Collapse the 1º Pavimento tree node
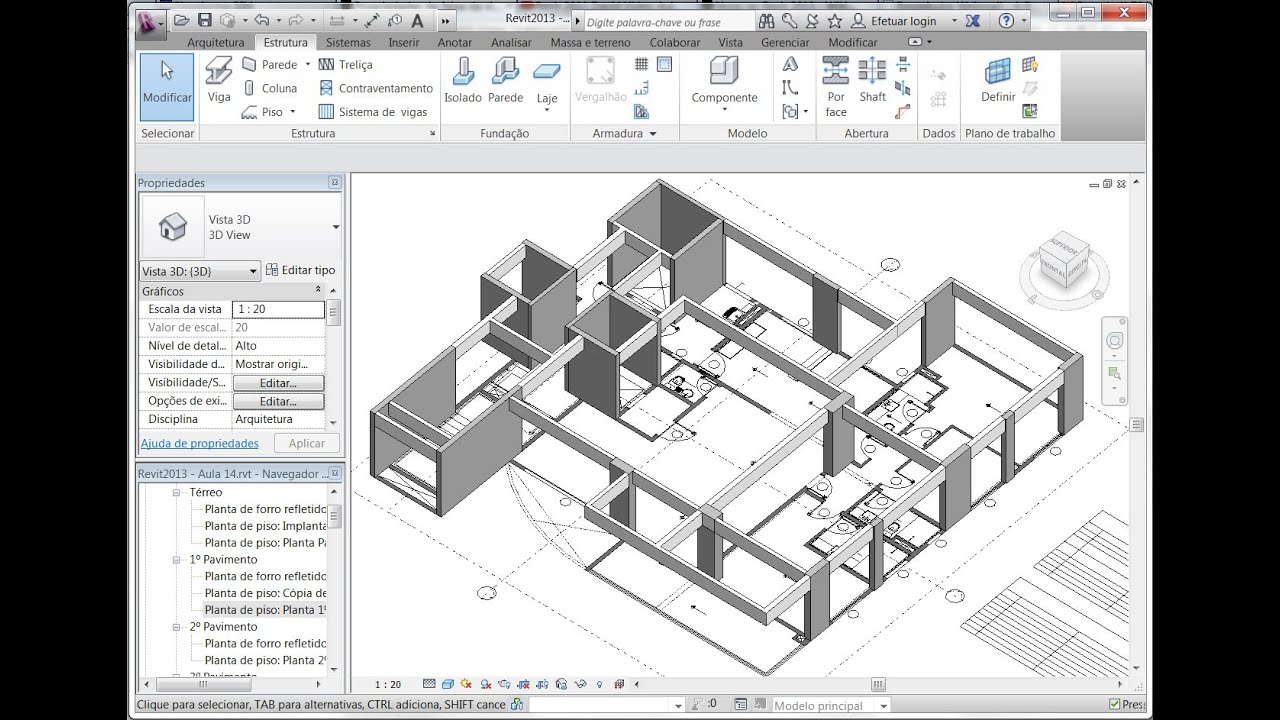The image size is (1280, 720). coord(176,560)
